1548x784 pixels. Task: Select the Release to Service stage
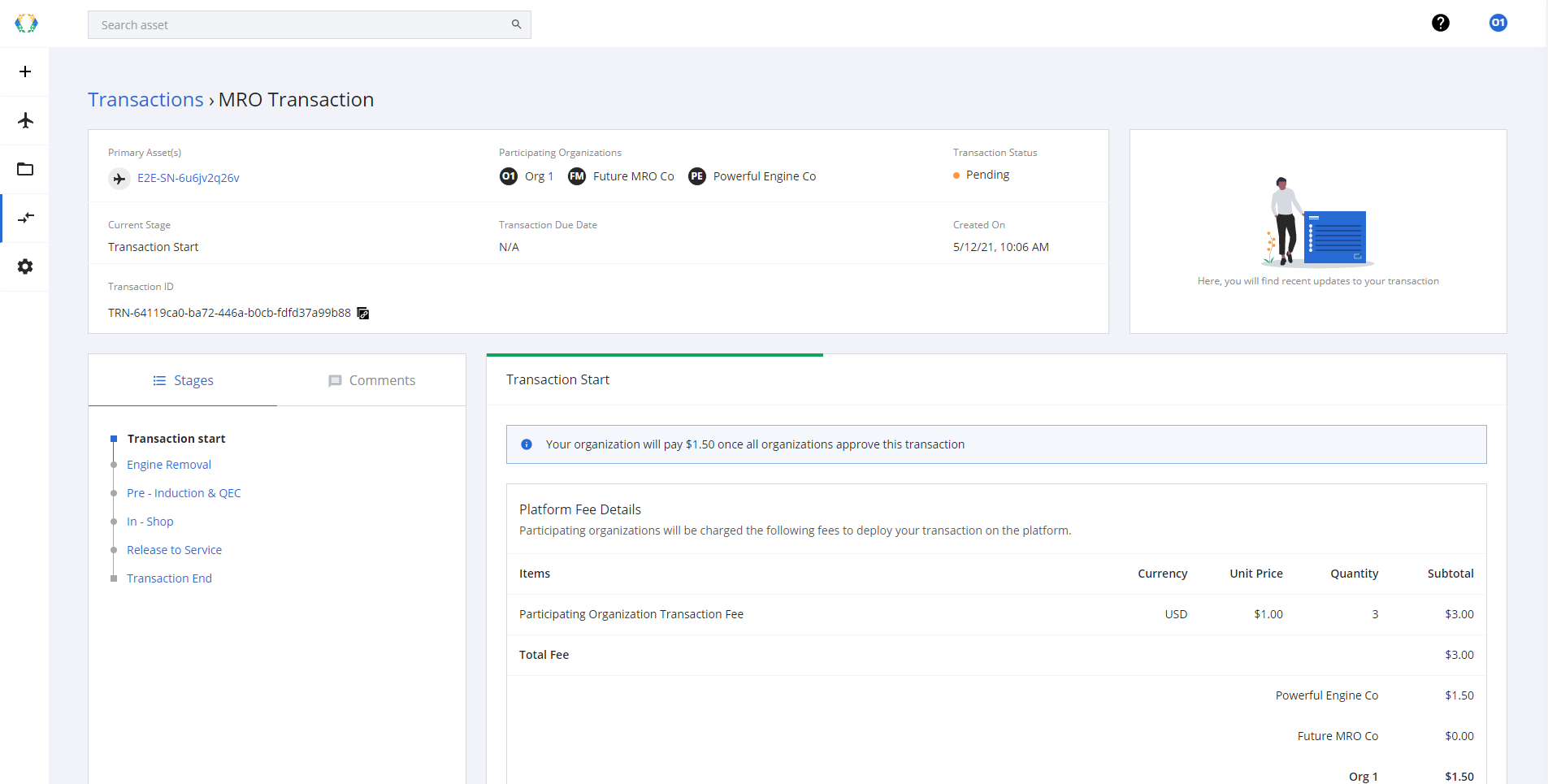click(174, 550)
